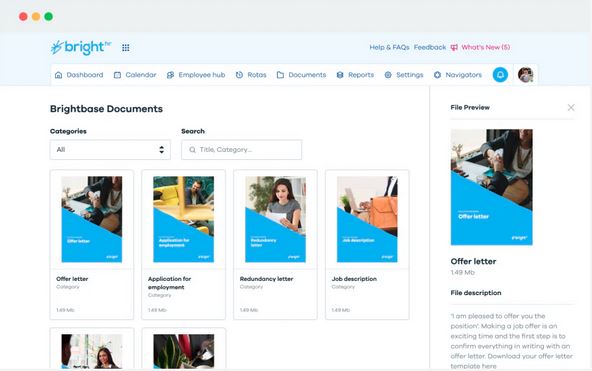
Task: Open the Help & FAQs link
Action: [x=389, y=47]
